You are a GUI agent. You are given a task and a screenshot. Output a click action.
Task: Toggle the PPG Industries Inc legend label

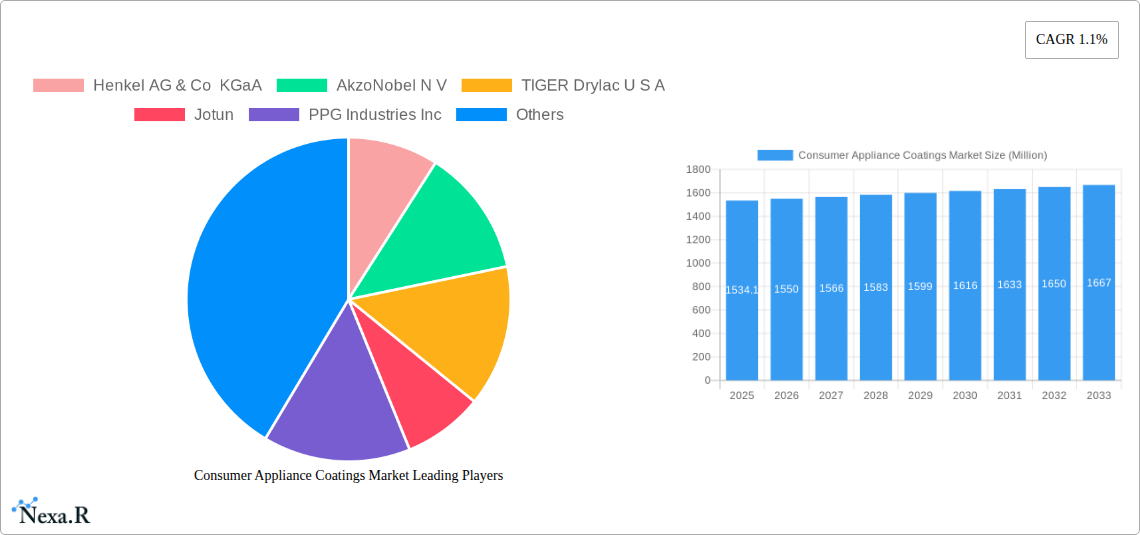point(374,114)
